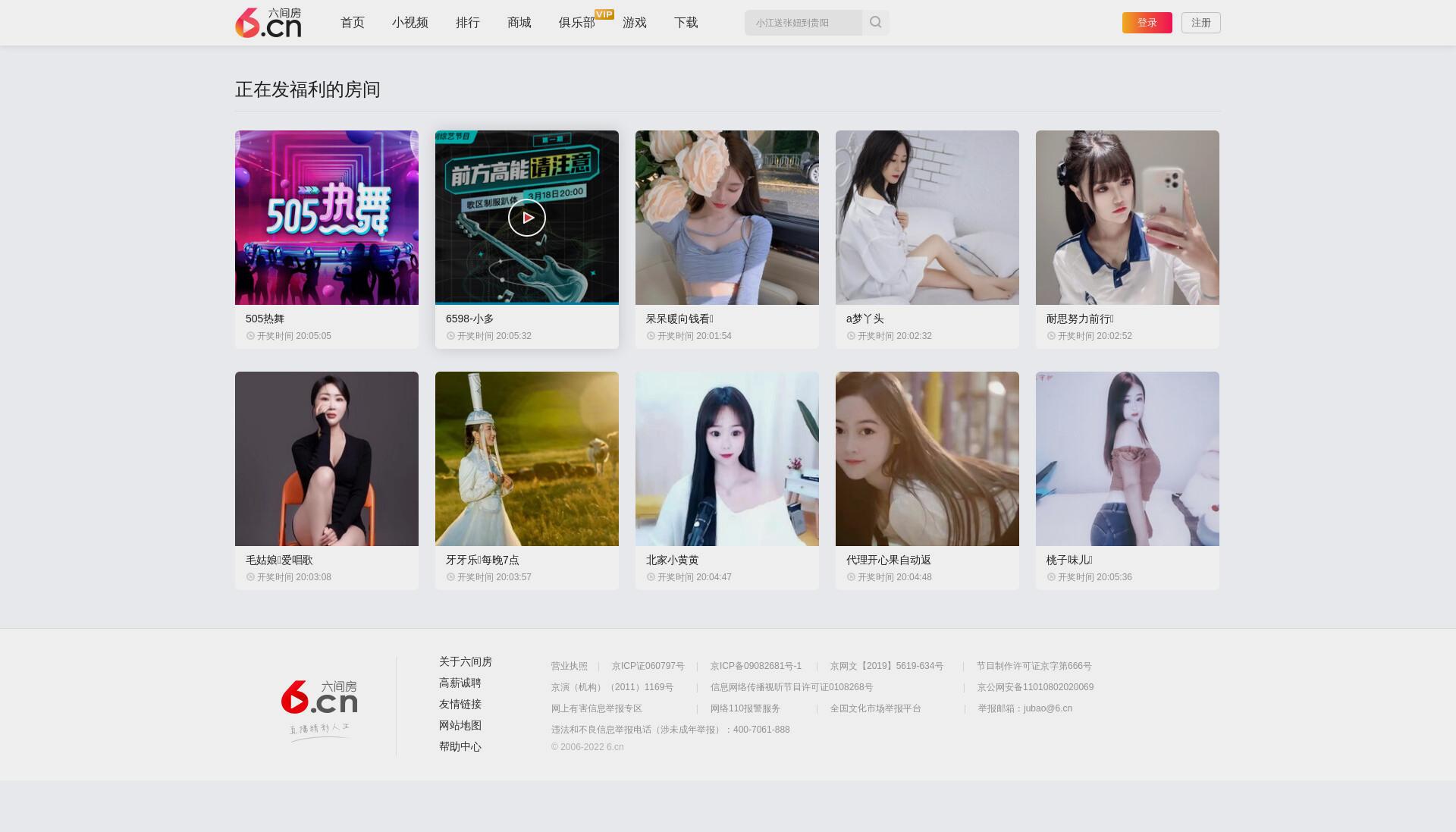
Task: Click 开奖时间 20:04:48 text
Action: (895, 577)
